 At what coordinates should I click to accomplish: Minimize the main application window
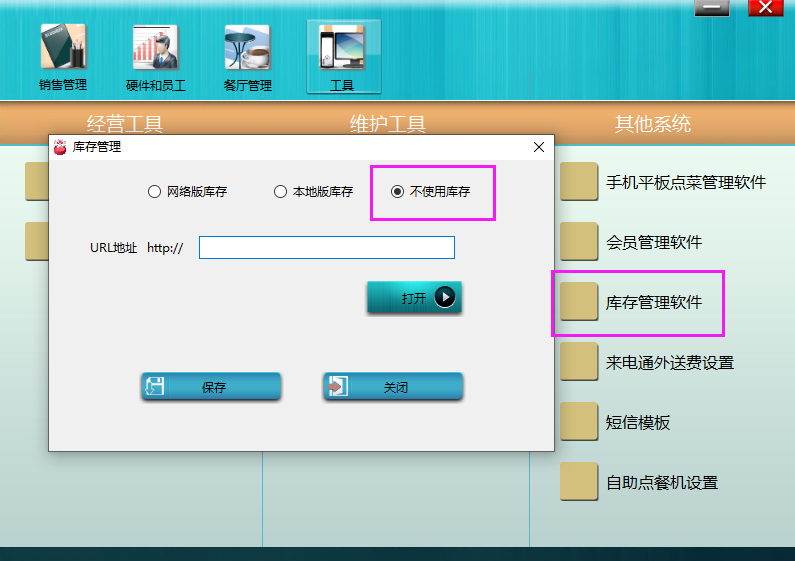pyautogui.click(x=711, y=7)
